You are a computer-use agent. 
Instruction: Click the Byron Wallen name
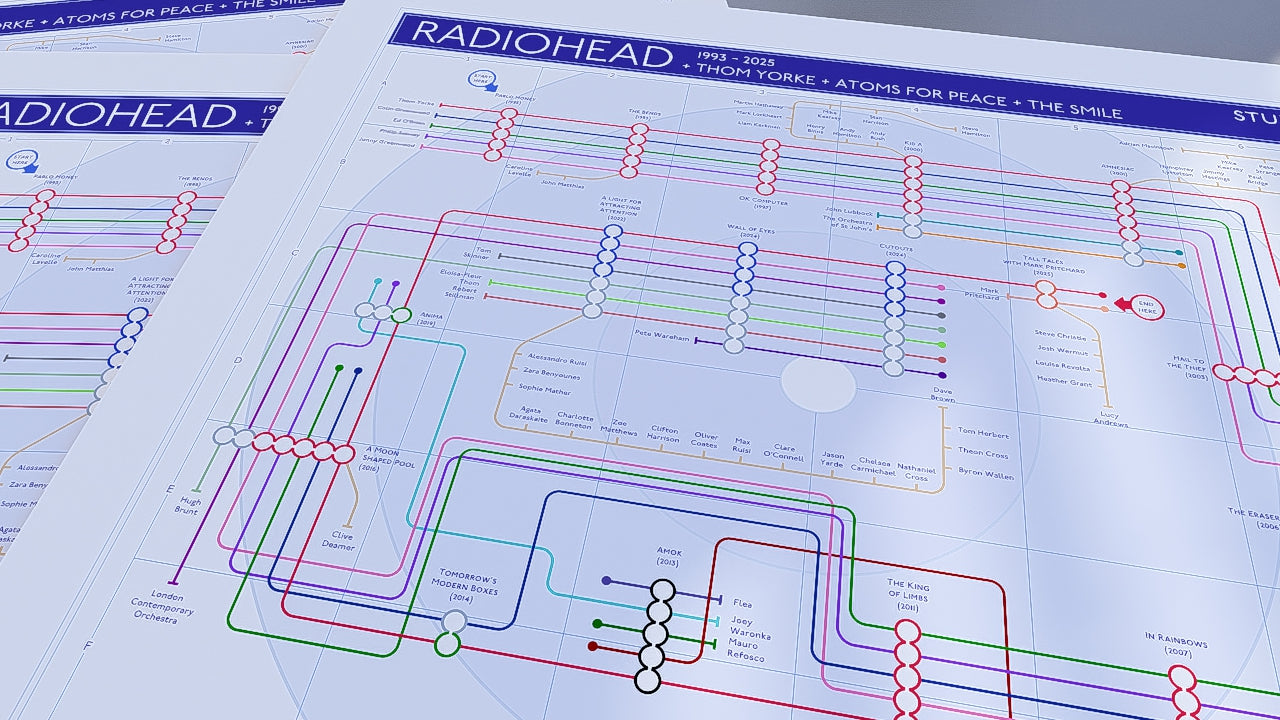pyautogui.click(x=986, y=474)
